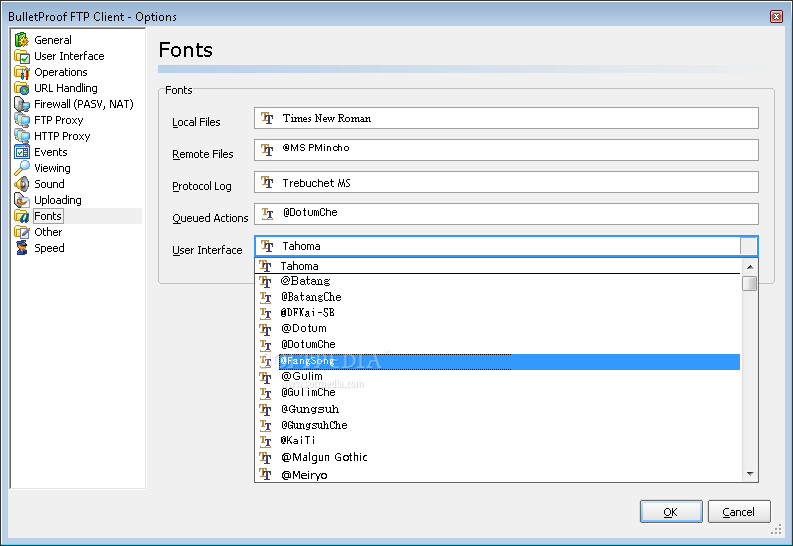Choose @Dotum from the font list
Screen dimensions: 793x546
click(498, 329)
